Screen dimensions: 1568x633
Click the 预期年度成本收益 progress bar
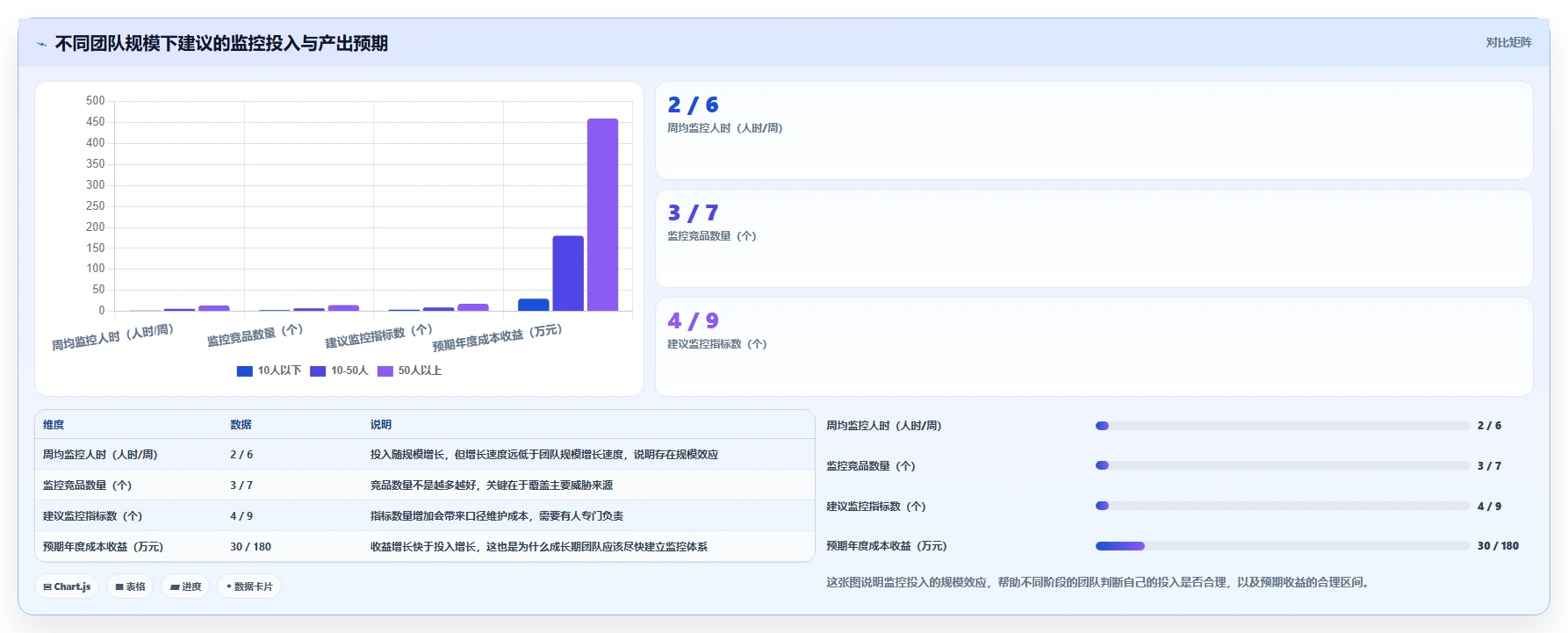(x=1283, y=546)
